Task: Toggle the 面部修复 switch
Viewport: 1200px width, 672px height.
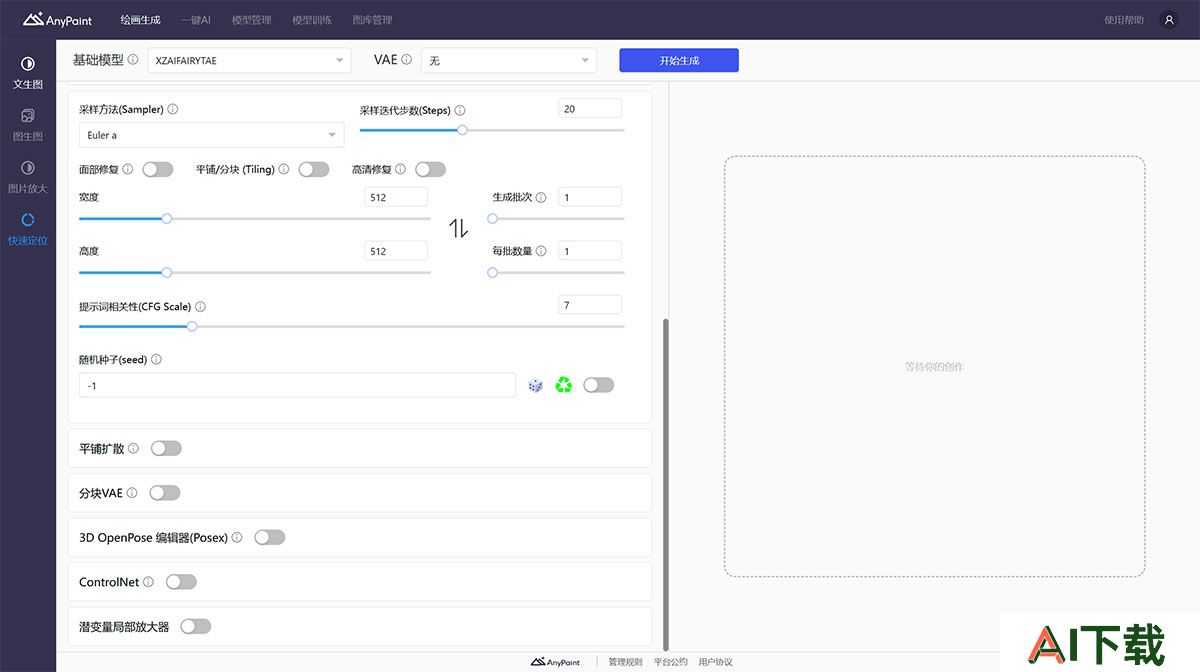Action: tap(158, 170)
